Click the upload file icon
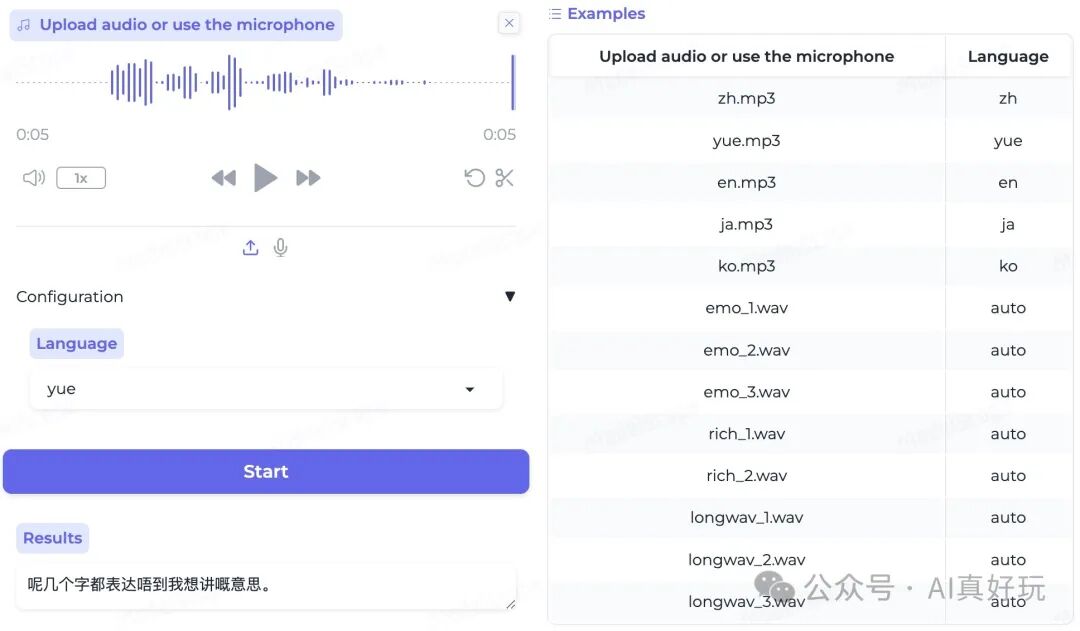Screen dimensions: 1080x631 251,247
